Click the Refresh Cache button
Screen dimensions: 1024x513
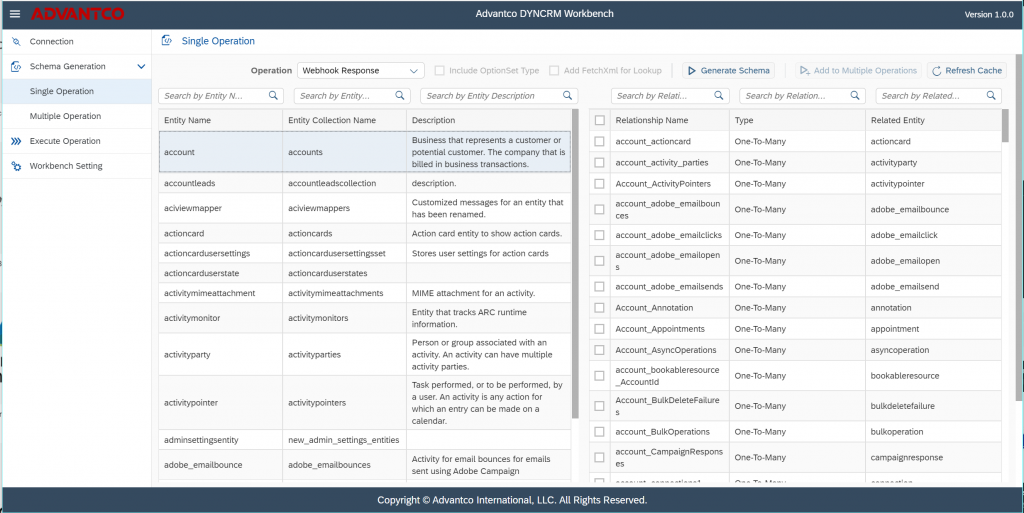(x=967, y=70)
